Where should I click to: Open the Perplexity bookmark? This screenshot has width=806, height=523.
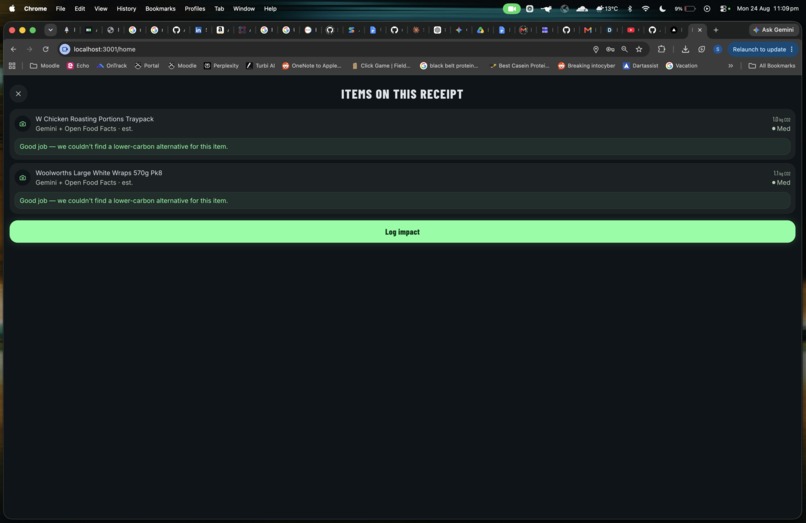(x=221, y=66)
